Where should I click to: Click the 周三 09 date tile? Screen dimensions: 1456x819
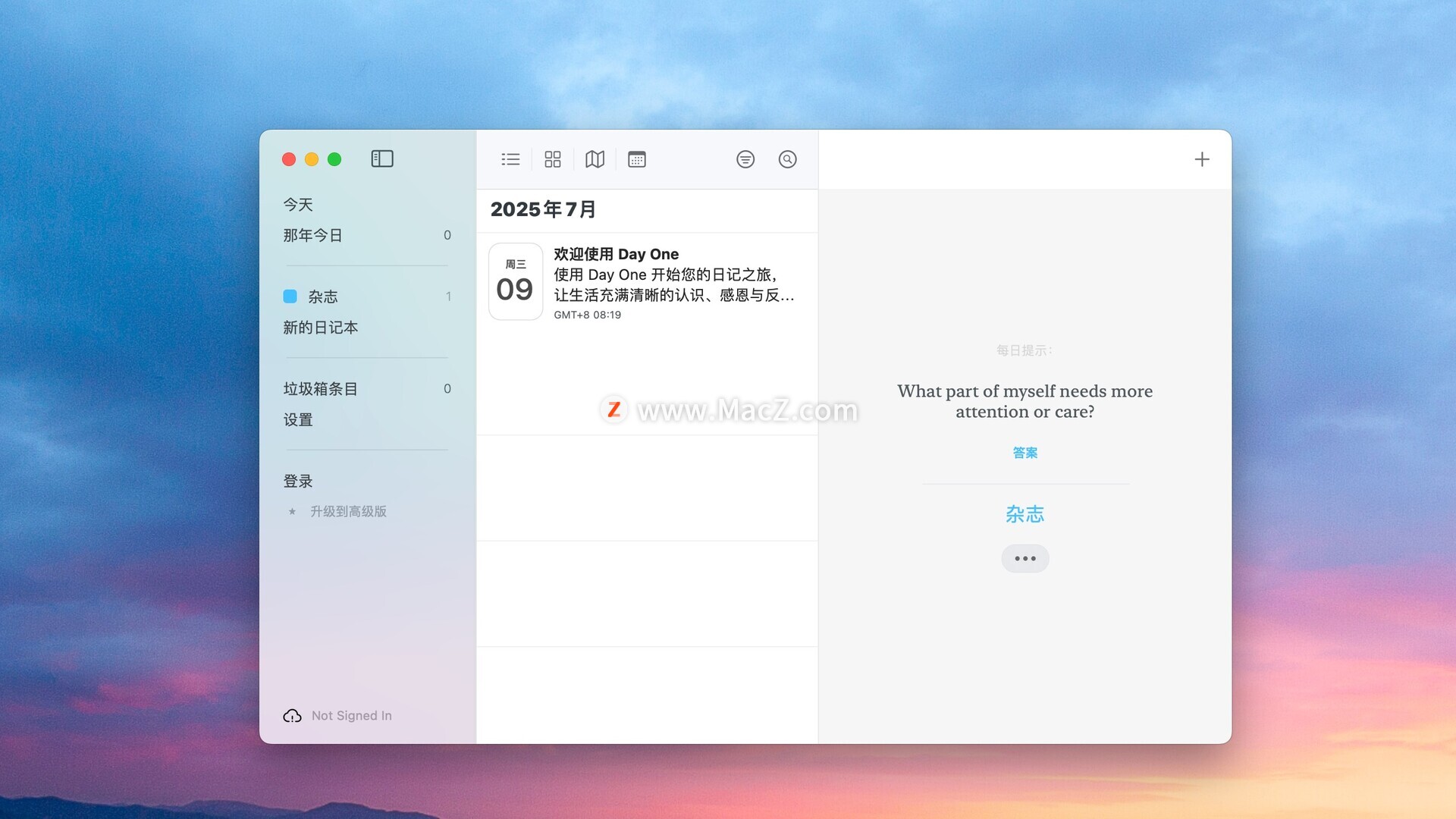point(516,281)
